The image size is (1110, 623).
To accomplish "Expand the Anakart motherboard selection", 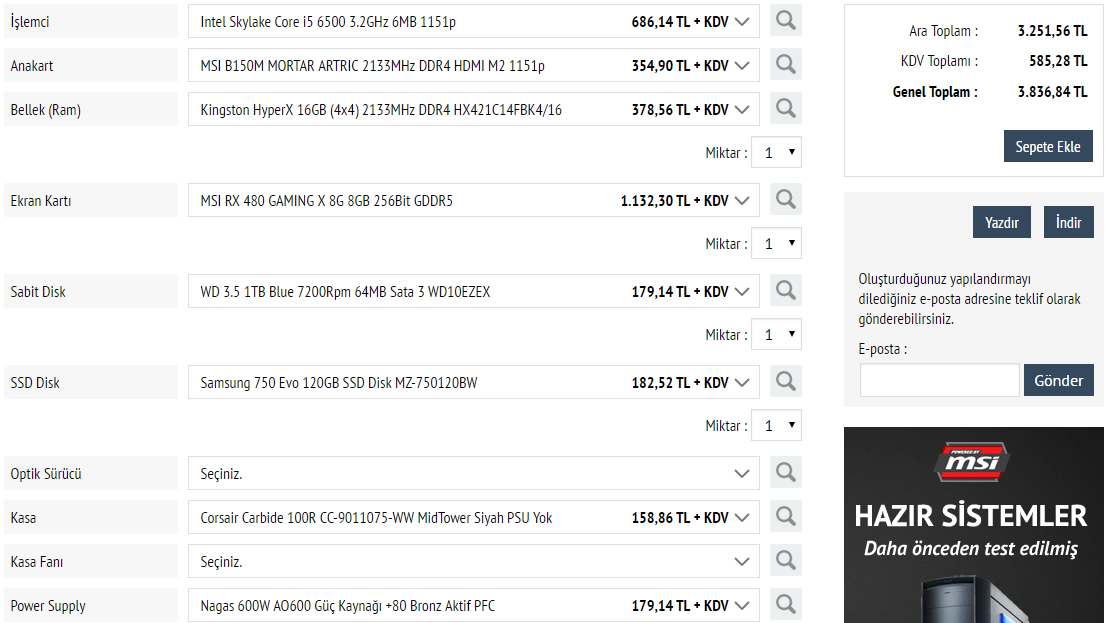I will click(x=474, y=65).
